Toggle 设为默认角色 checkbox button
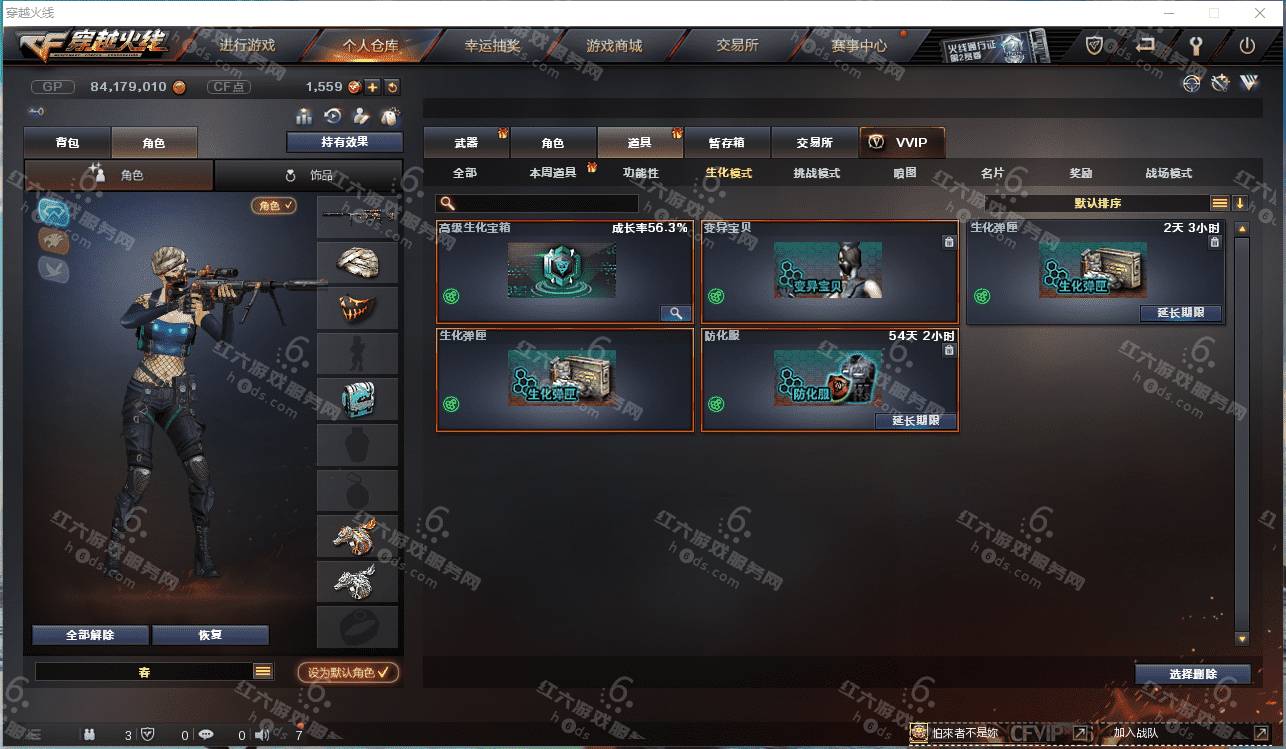 coord(348,673)
